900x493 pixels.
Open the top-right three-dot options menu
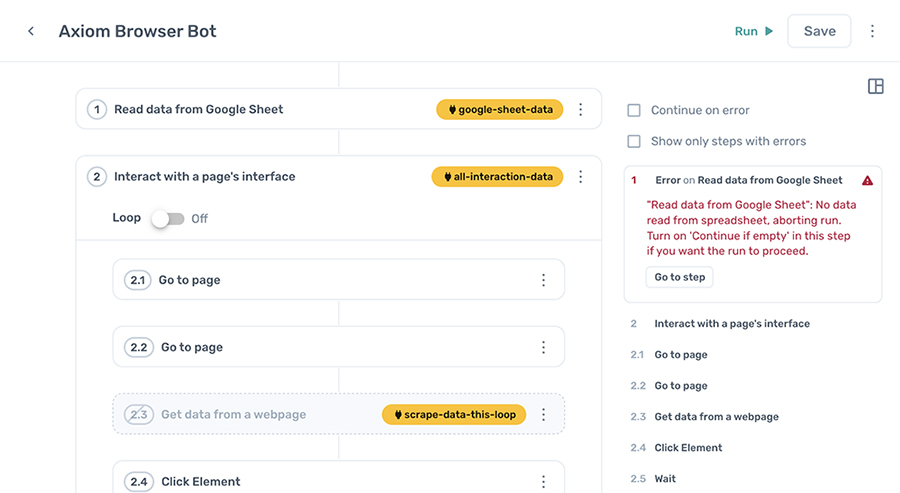tap(872, 31)
